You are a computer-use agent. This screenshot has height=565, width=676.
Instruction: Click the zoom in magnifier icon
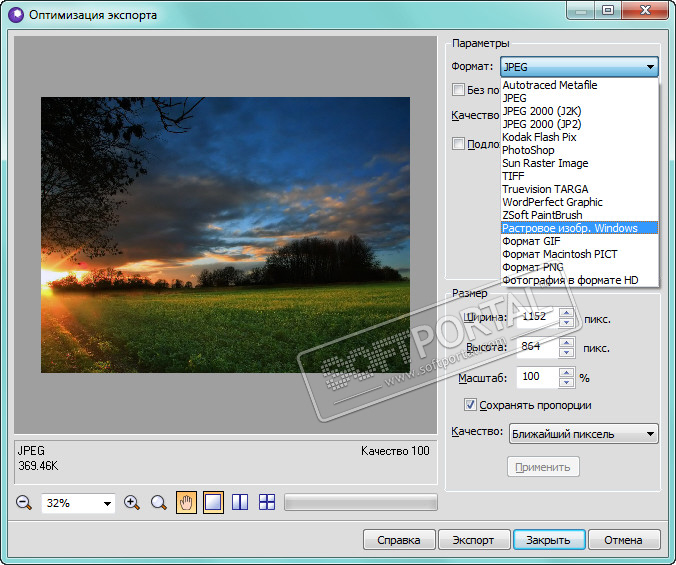[131, 503]
